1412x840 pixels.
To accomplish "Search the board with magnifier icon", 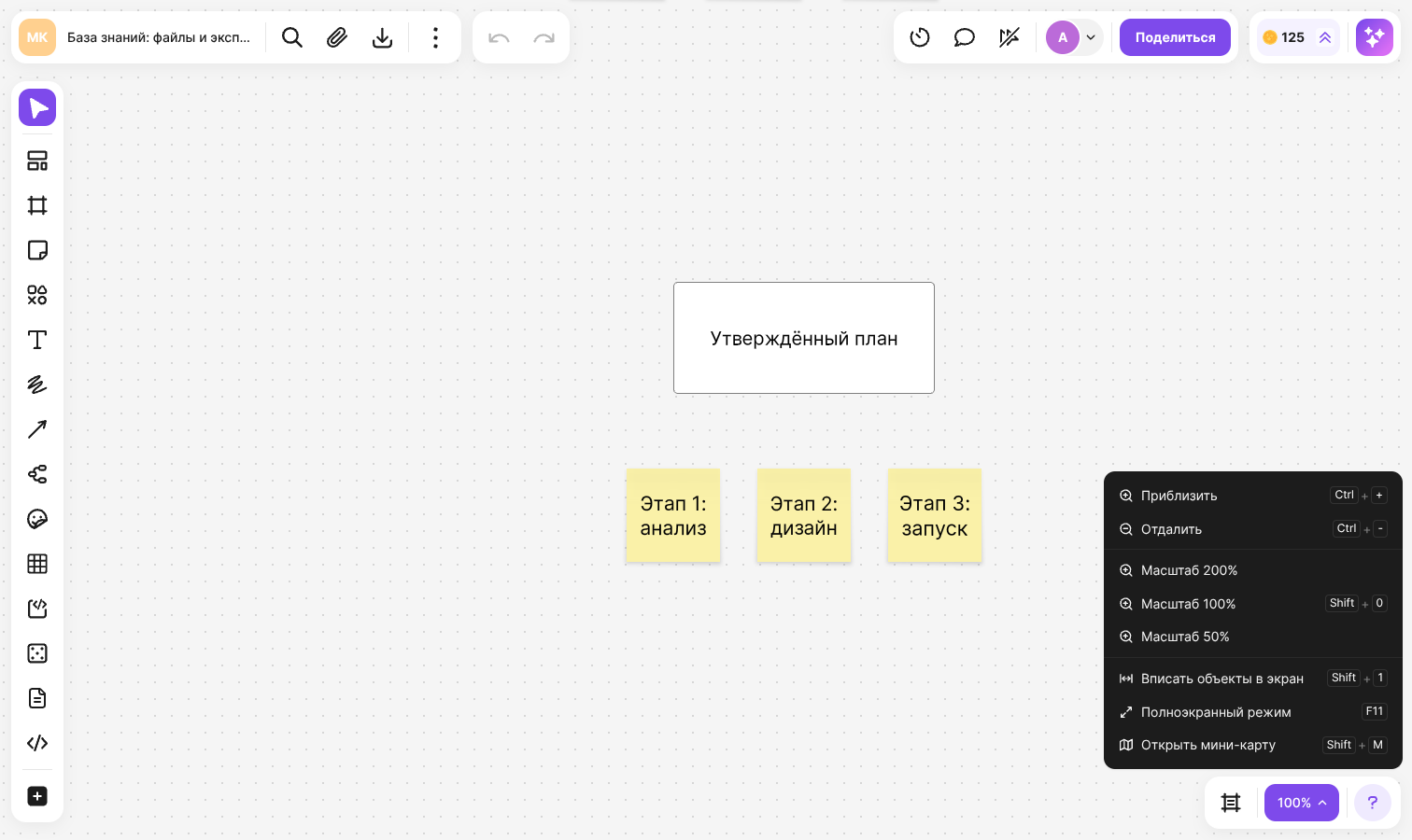I will coord(292,37).
